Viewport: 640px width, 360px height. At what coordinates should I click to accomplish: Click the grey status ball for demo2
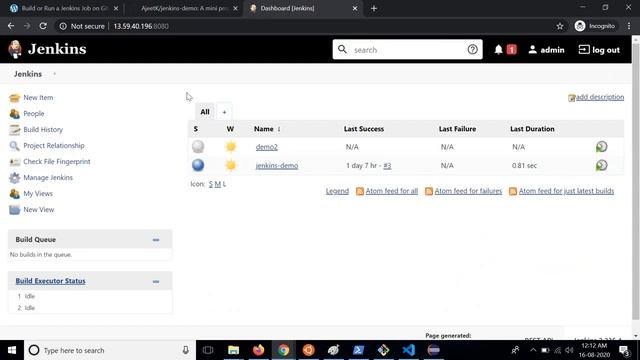tap(198, 147)
